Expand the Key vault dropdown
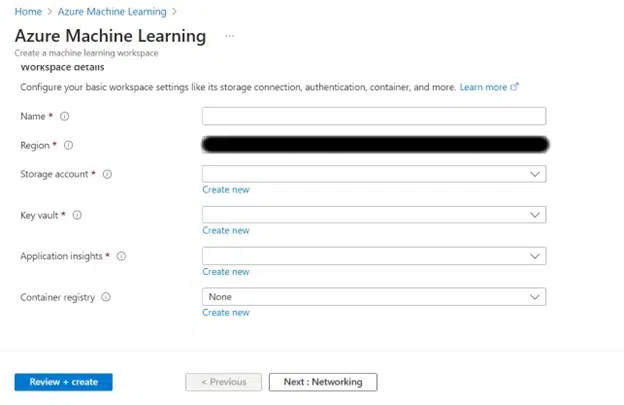This screenshot has height=405, width=624. tap(374, 215)
